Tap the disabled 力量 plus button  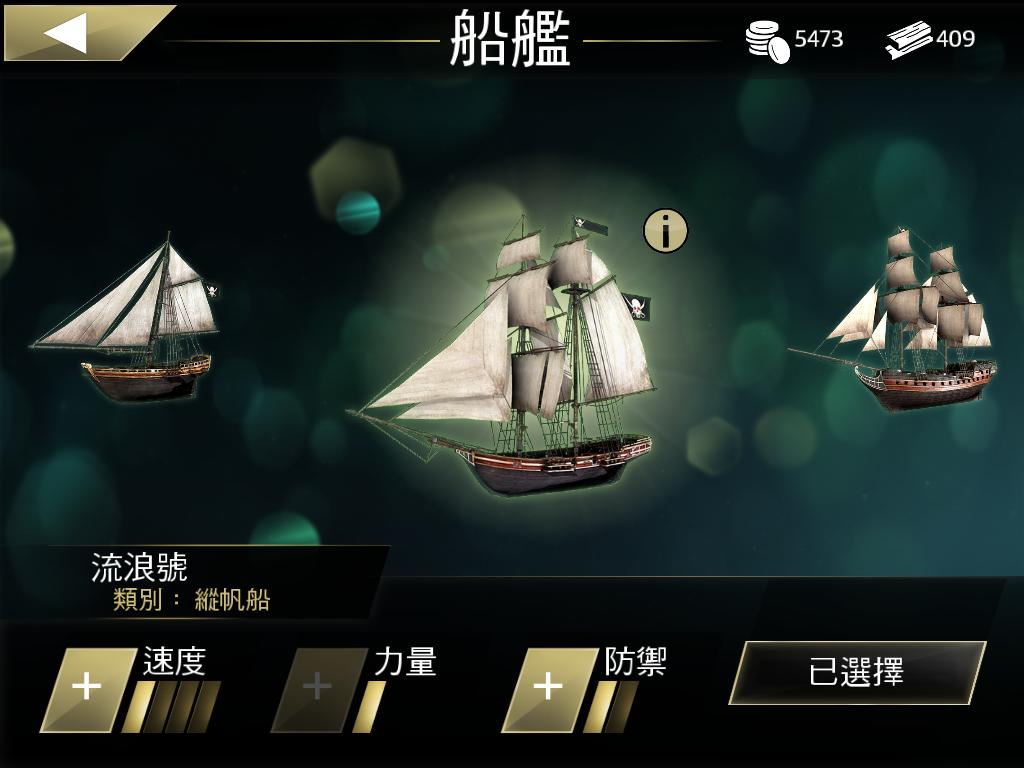tap(319, 690)
